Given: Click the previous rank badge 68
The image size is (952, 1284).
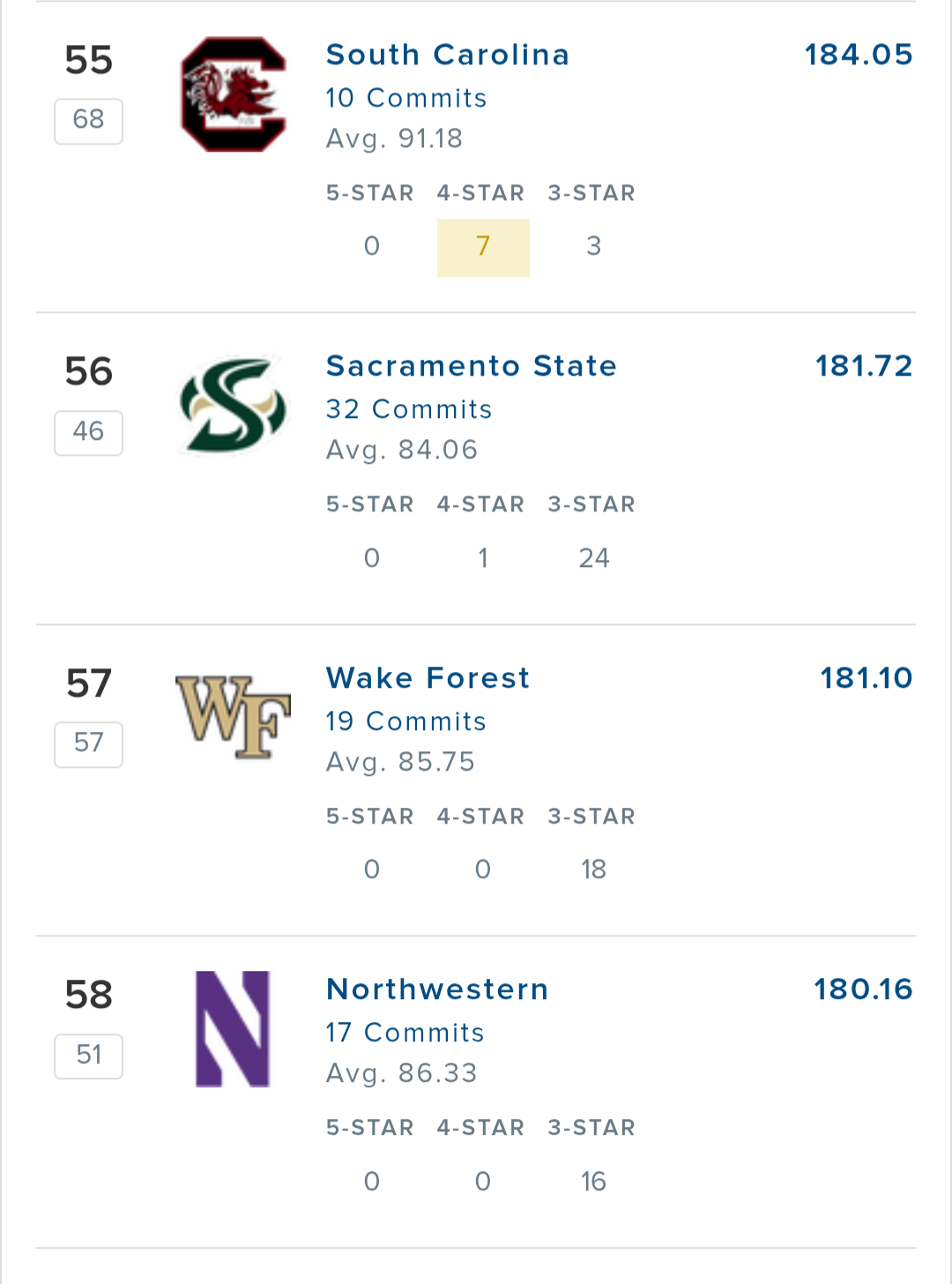Looking at the screenshot, I should (88, 121).
